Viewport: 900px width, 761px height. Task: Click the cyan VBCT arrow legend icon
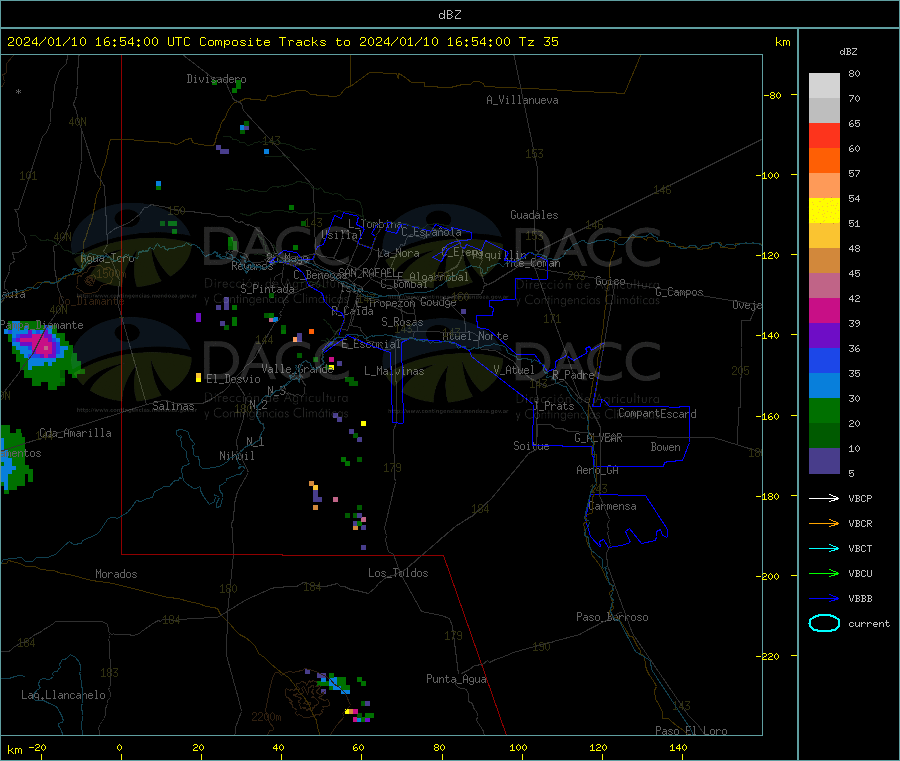coord(824,549)
